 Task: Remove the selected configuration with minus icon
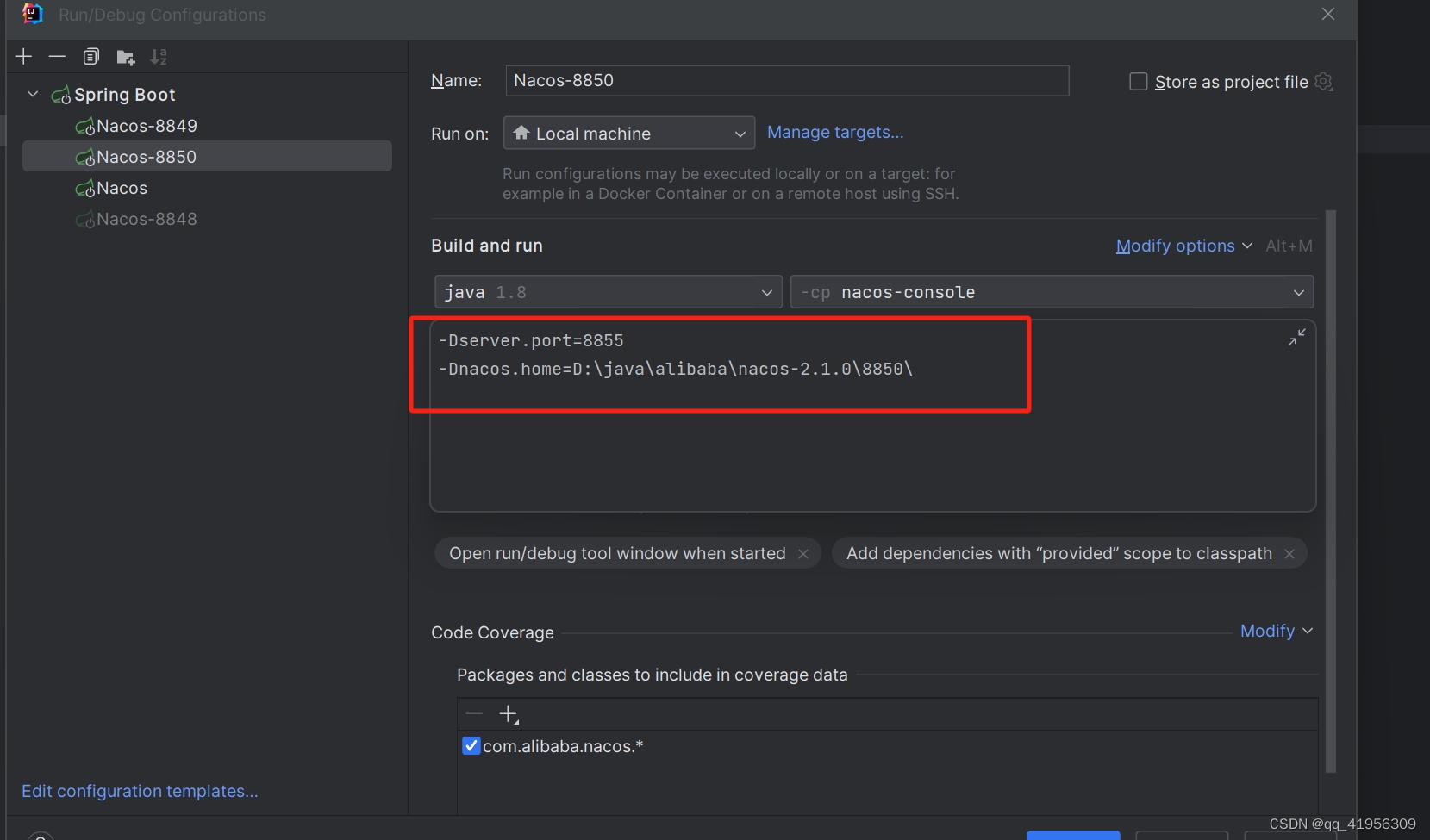coord(57,57)
